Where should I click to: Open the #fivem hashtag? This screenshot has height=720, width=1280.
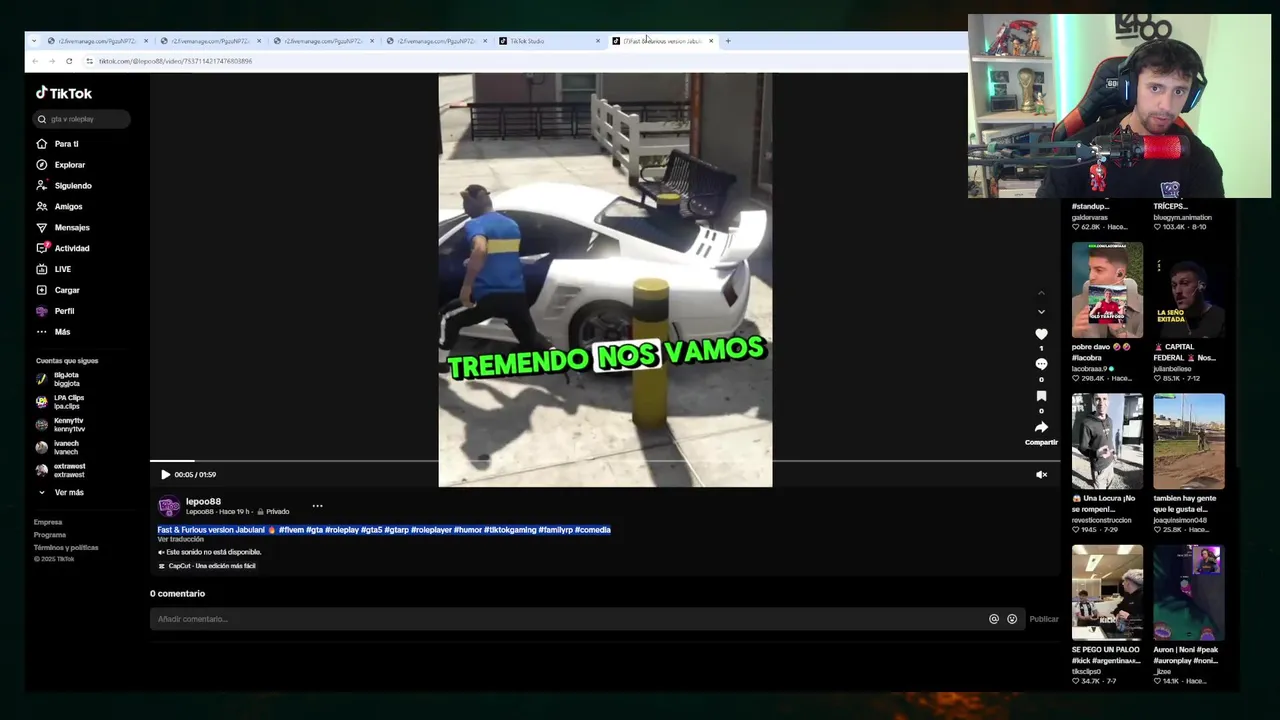click(x=291, y=530)
